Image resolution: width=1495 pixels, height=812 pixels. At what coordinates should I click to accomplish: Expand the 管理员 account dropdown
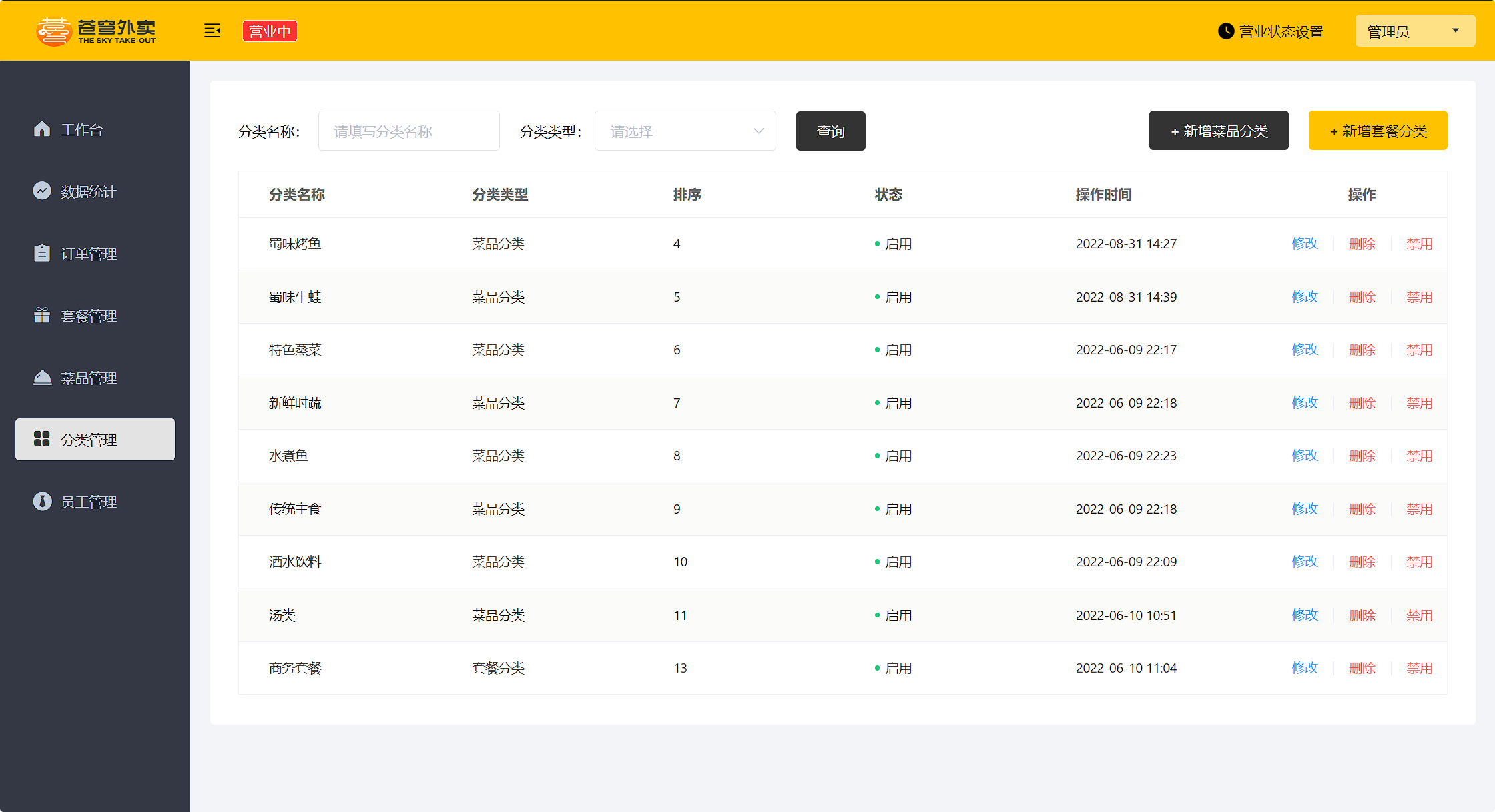pyautogui.click(x=1414, y=31)
